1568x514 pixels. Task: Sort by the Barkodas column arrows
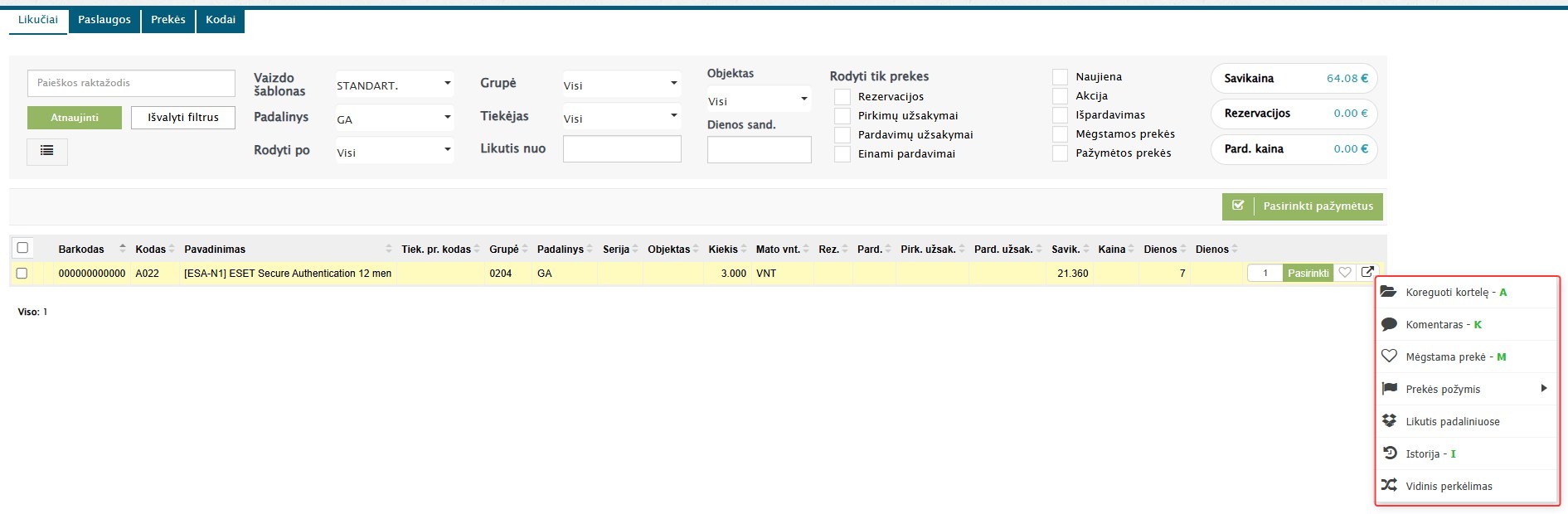coord(123,249)
